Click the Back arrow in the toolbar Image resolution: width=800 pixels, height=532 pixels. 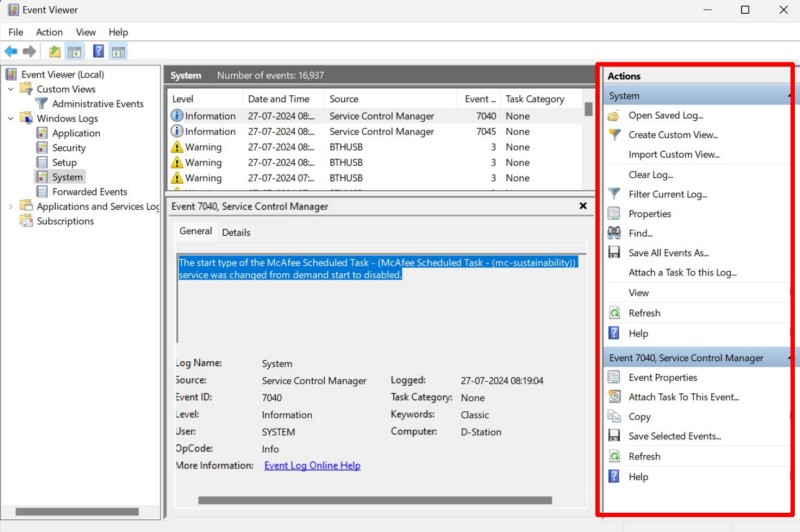(11, 51)
